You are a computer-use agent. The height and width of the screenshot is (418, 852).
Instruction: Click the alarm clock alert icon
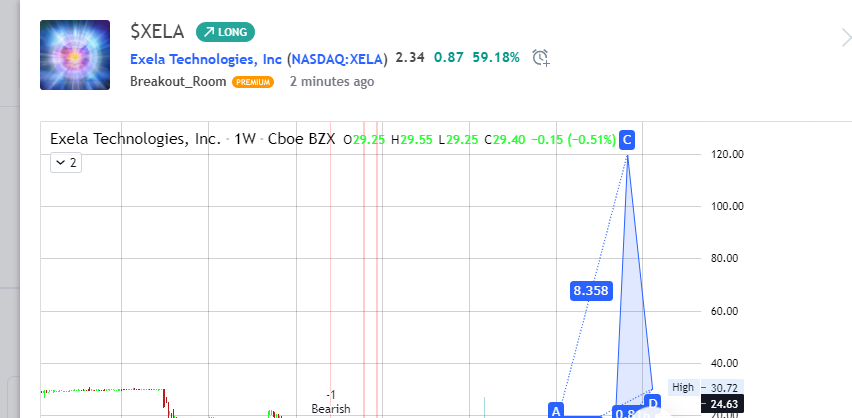(x=541, y=57)
